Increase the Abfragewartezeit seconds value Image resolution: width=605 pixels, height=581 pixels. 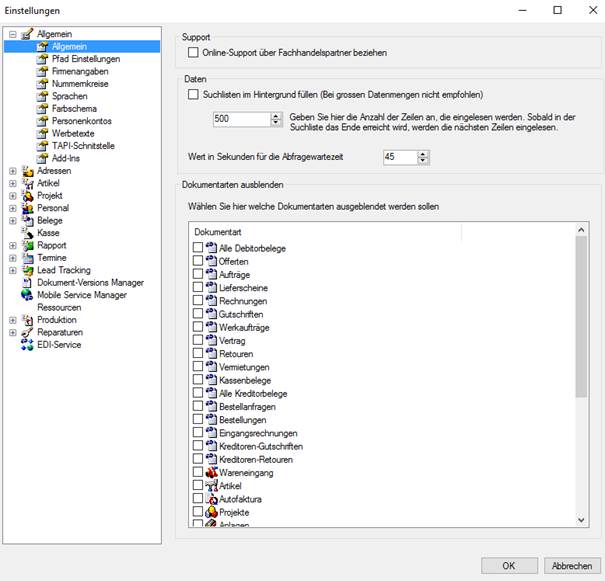pos(423,154)
